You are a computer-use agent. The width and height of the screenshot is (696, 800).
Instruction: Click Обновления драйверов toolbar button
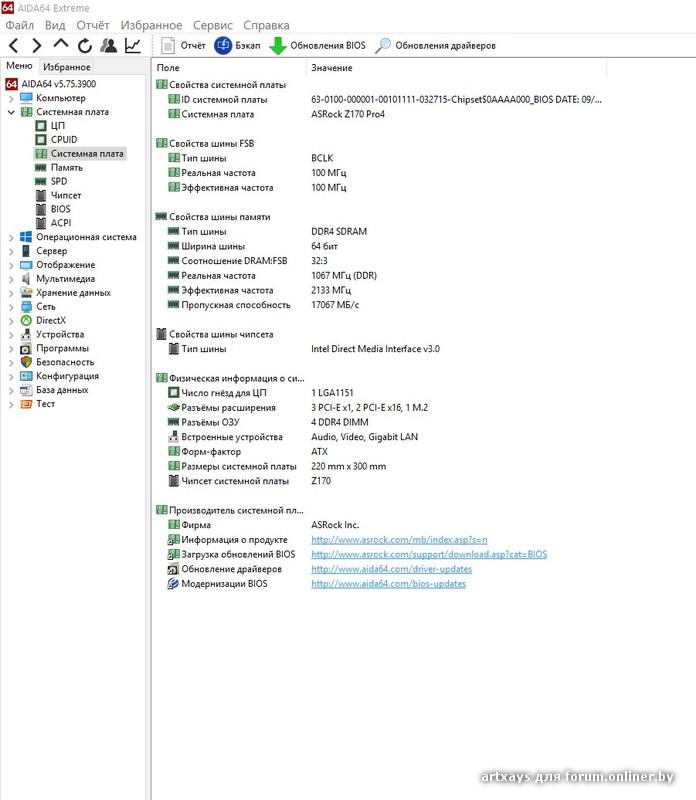[435, 45]
